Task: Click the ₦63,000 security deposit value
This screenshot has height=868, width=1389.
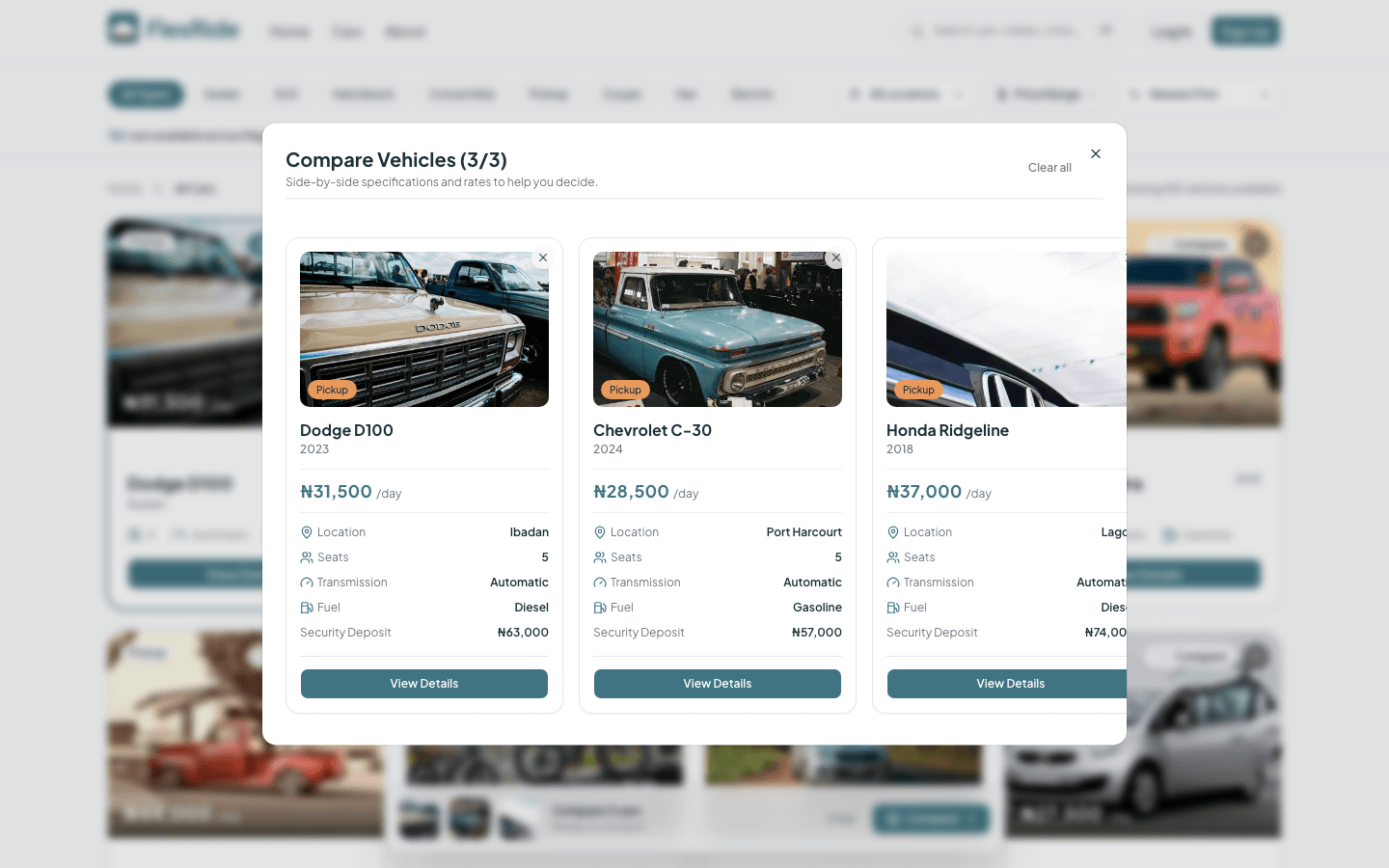Action: pos(523,633)
